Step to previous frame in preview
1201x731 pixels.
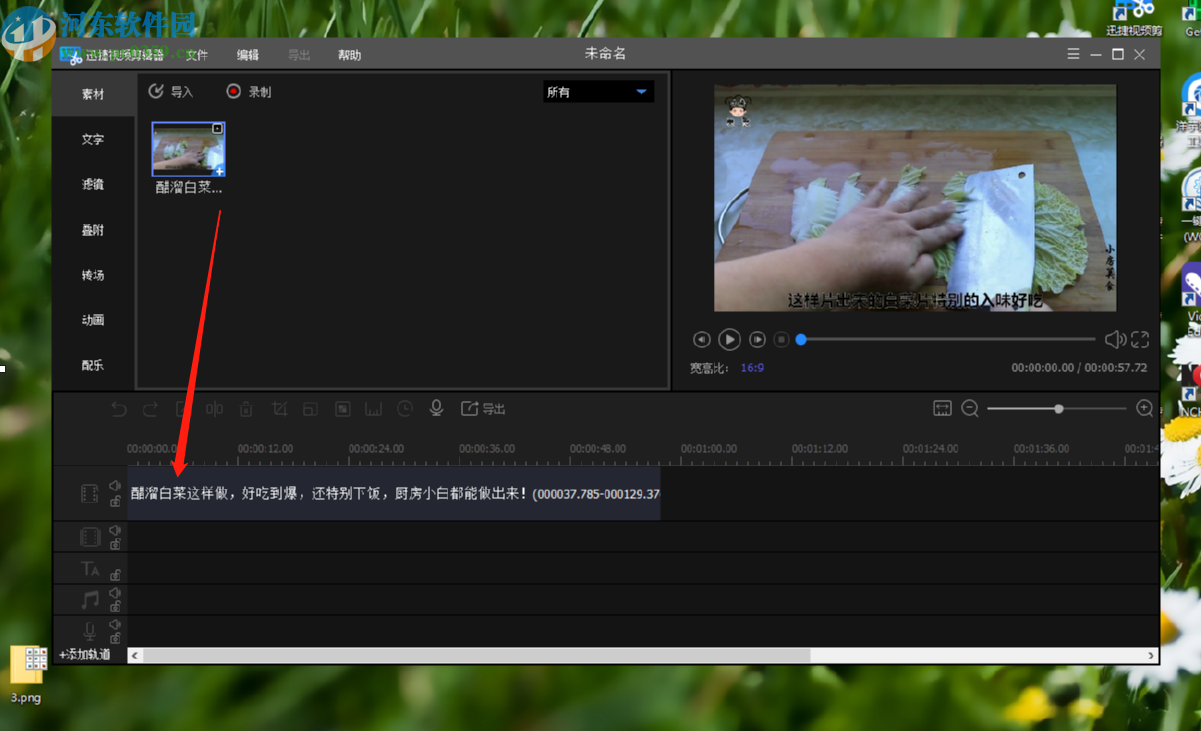[x=702, y=340]
